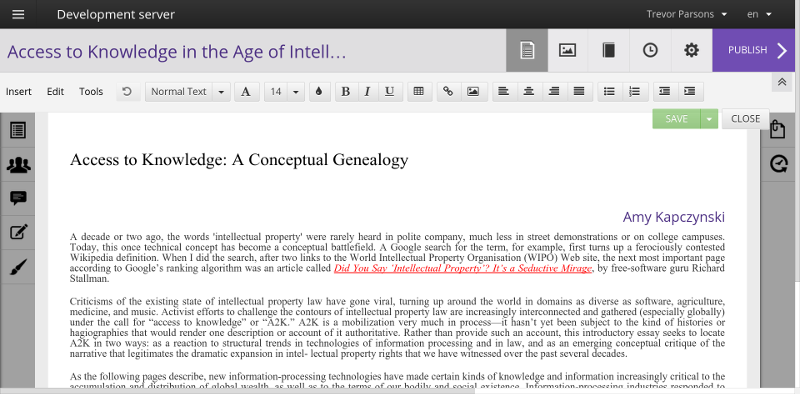Open the 'en' language dropdown
Screen dimensions: 800x394
click(759, 14)
